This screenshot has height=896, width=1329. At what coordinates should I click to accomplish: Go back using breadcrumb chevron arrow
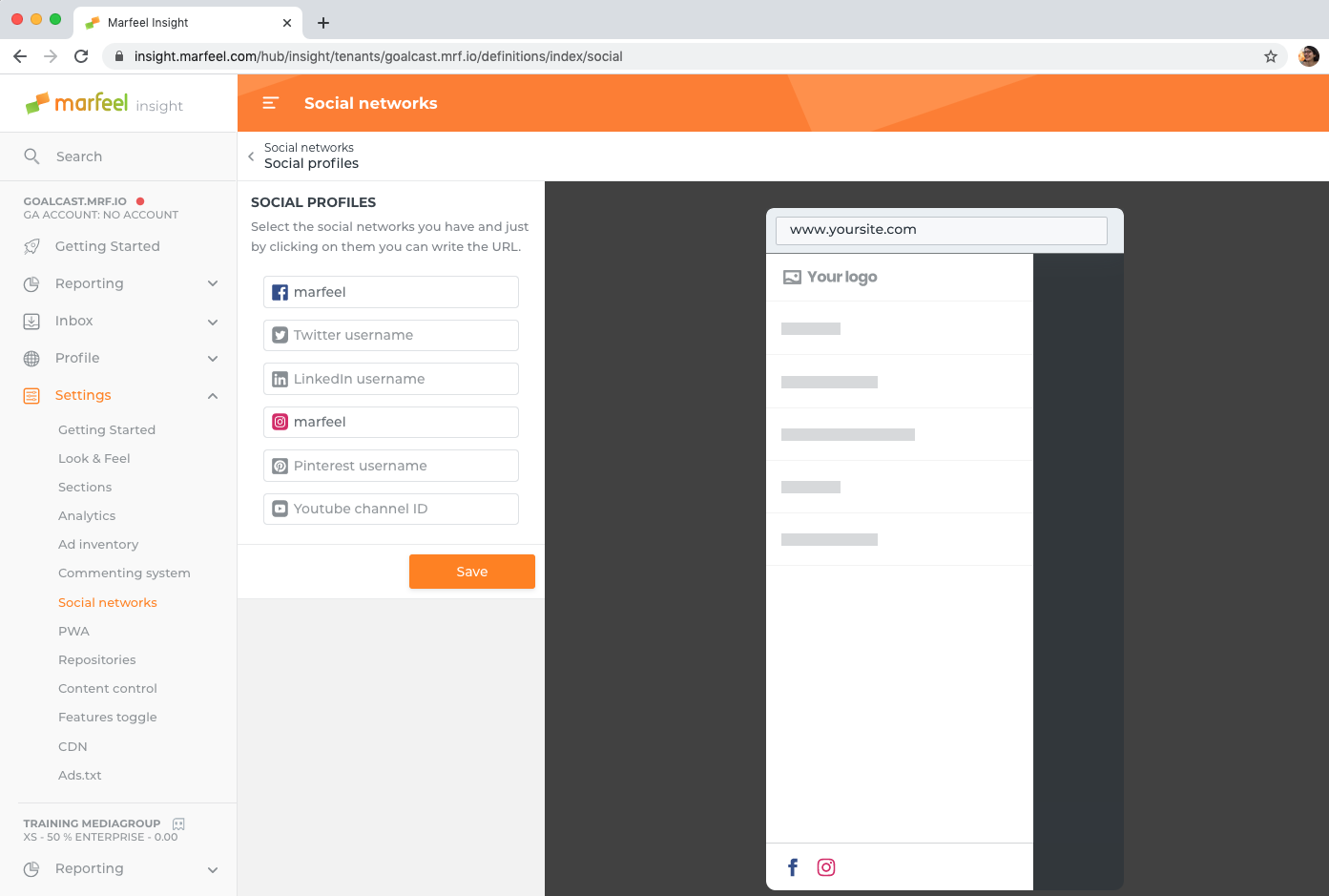click(251, 156)
